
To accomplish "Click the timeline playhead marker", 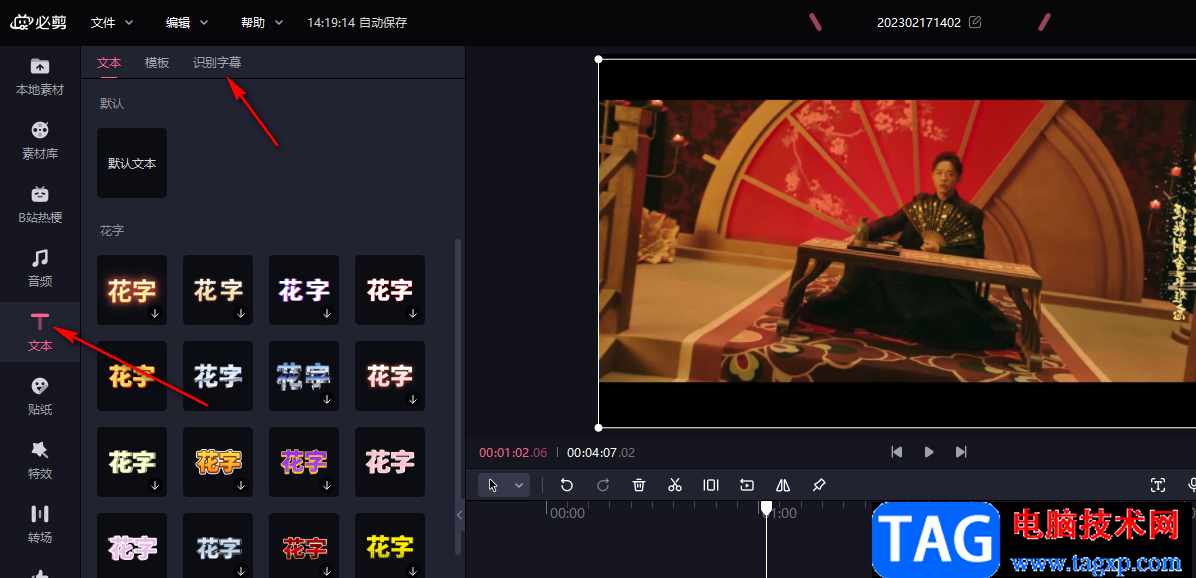I will point(767,508).
